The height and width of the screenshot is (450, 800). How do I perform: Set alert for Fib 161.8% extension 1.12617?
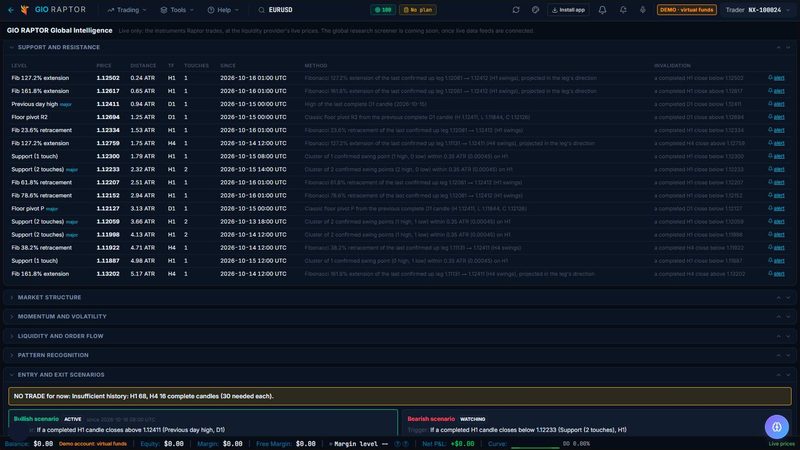[776, 91]
